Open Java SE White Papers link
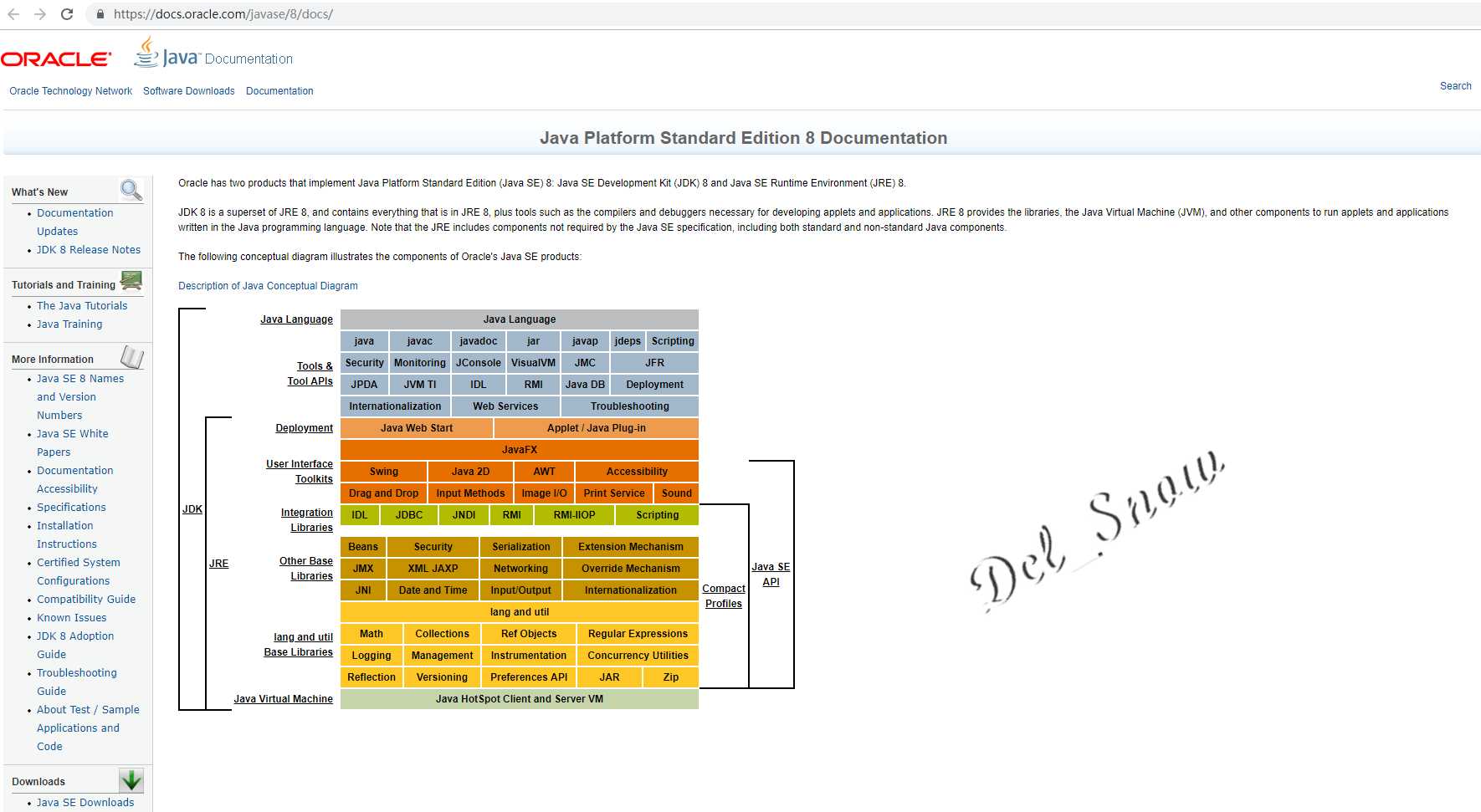The height and width of the screenshot is (812, 1481). 73,443
